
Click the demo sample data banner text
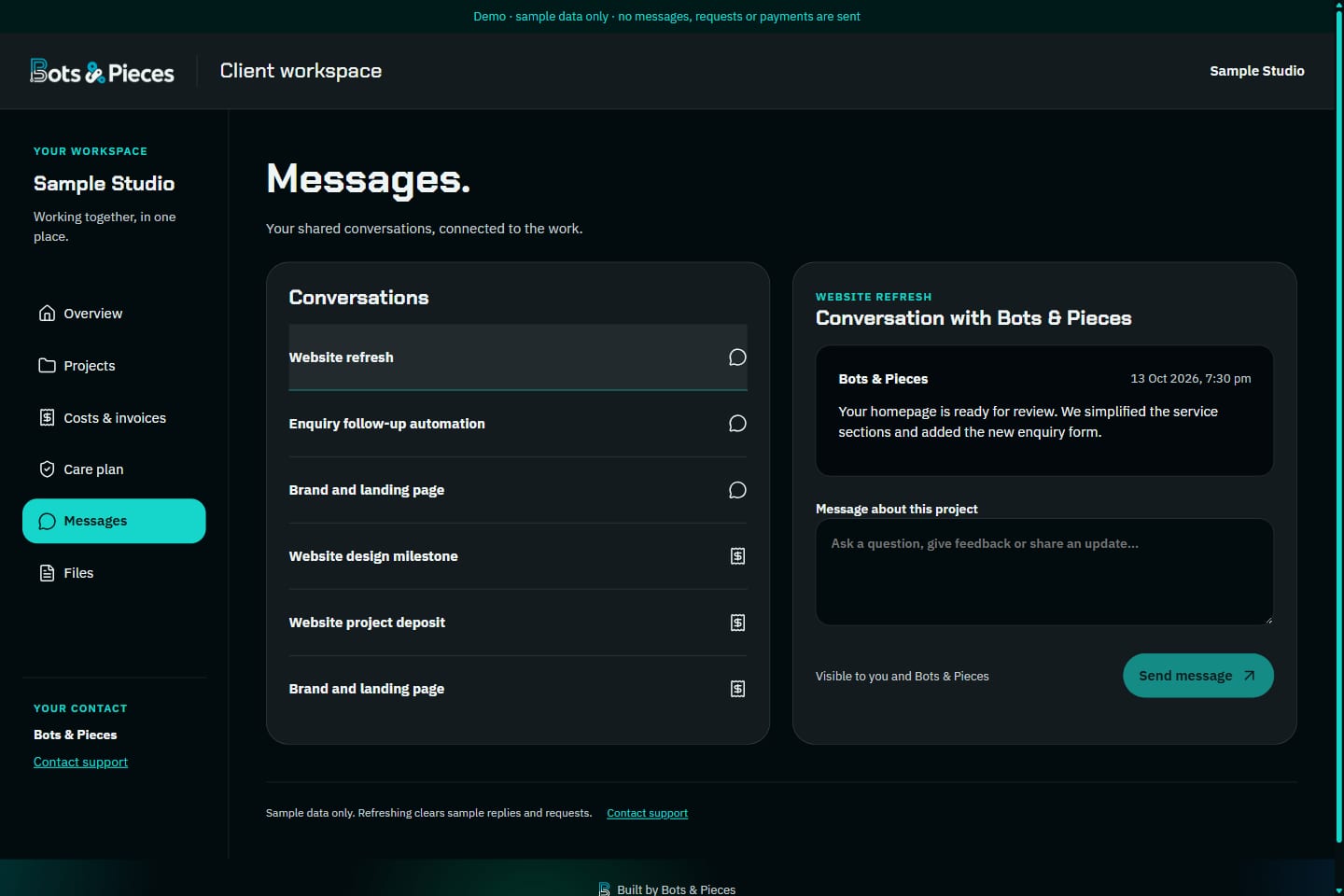point(666,17)
